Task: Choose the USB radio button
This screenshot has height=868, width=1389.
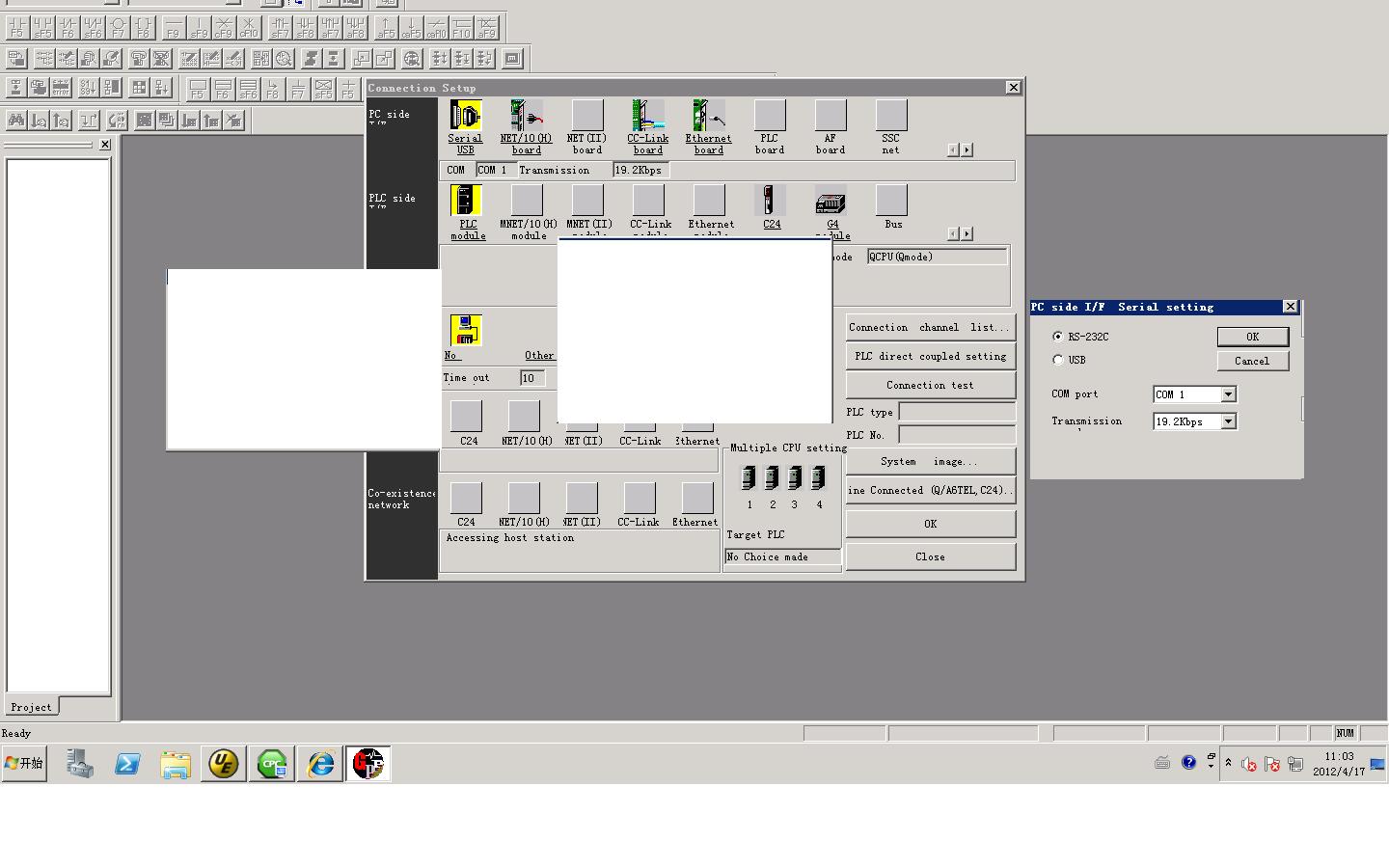Action: (1058, 360)
